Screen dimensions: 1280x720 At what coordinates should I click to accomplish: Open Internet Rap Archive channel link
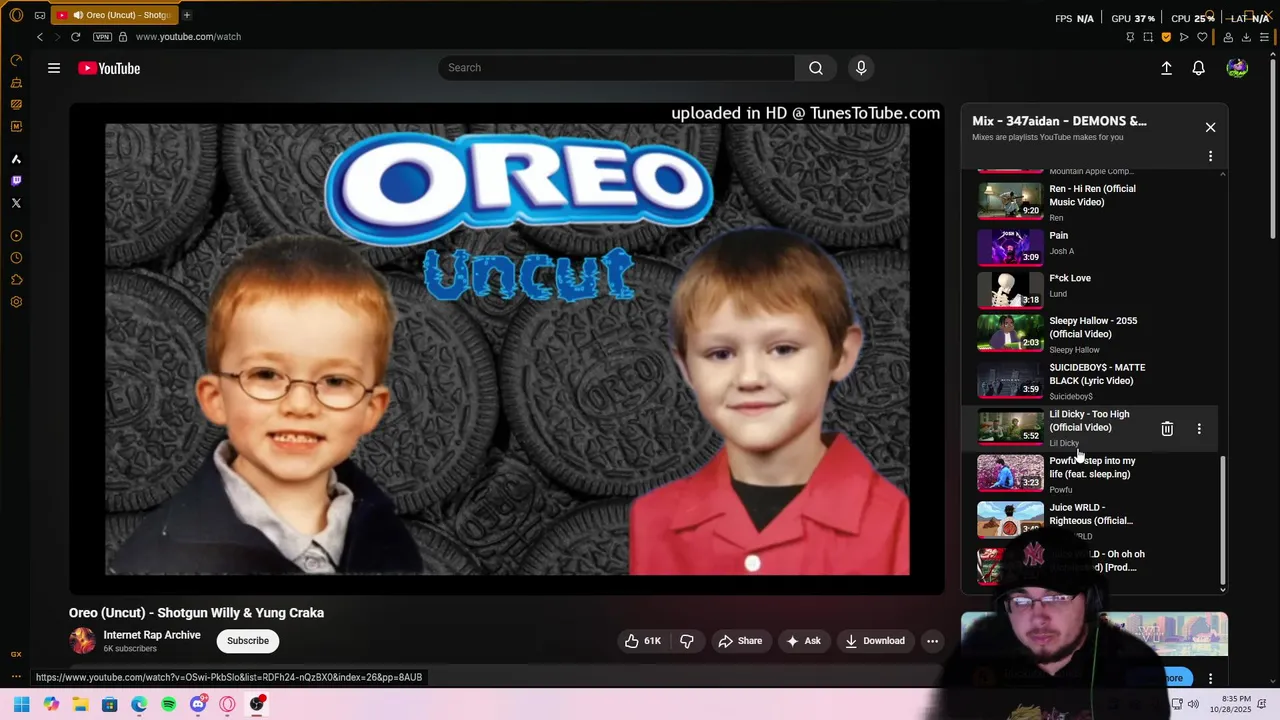coord(152,635)
